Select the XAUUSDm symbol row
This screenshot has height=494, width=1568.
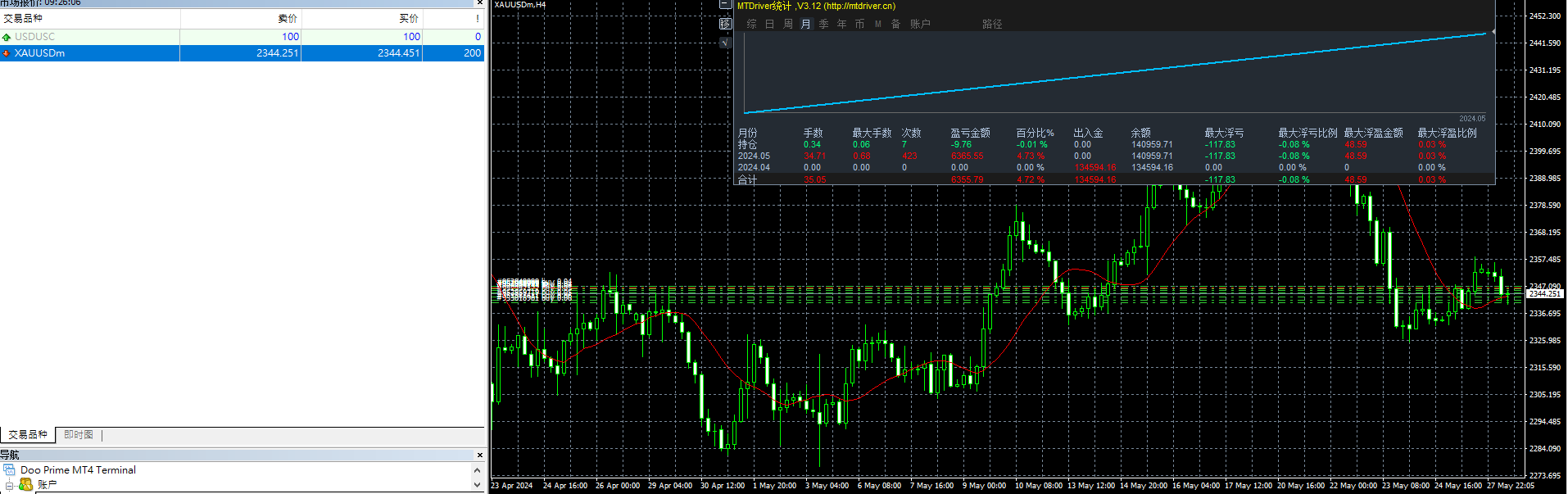click(x=242, y=53)
